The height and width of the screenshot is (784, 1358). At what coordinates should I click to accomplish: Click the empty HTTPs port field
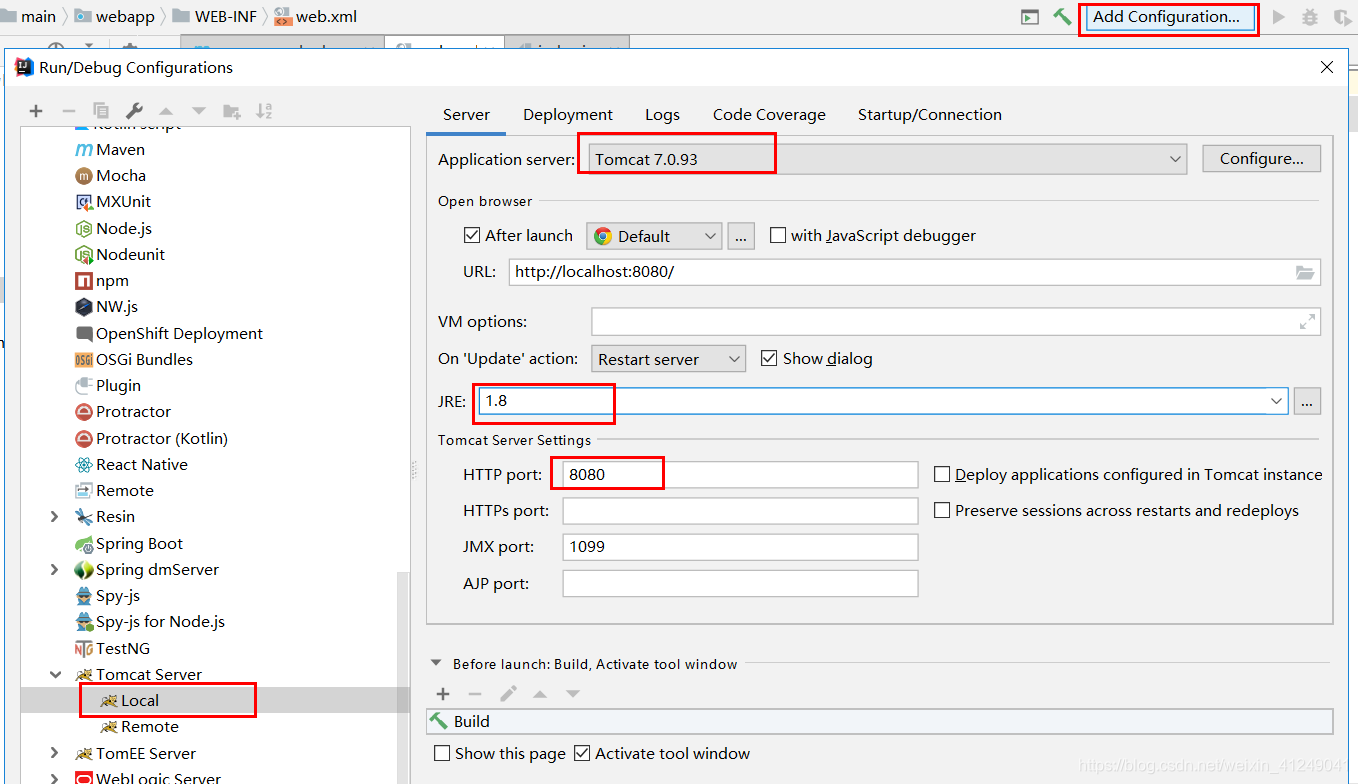pos(740,511)
